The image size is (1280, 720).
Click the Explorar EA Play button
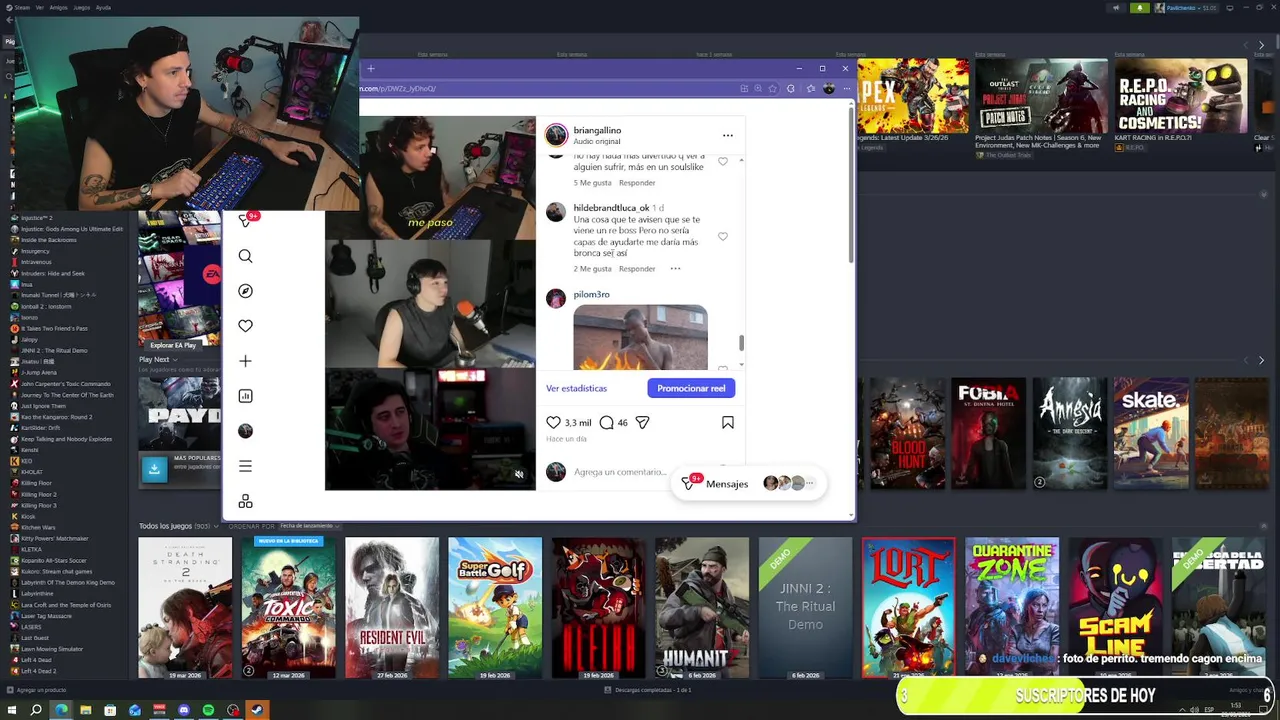point(173,345)
